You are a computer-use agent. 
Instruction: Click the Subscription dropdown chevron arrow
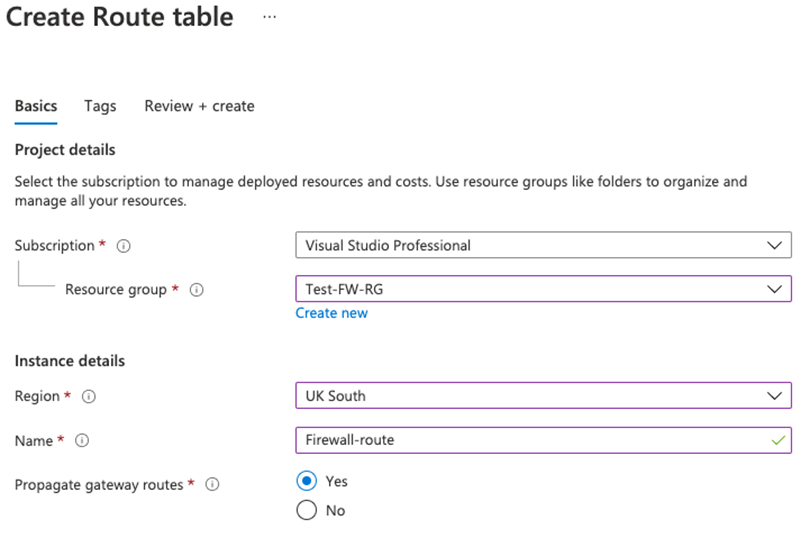click(773, 245)
